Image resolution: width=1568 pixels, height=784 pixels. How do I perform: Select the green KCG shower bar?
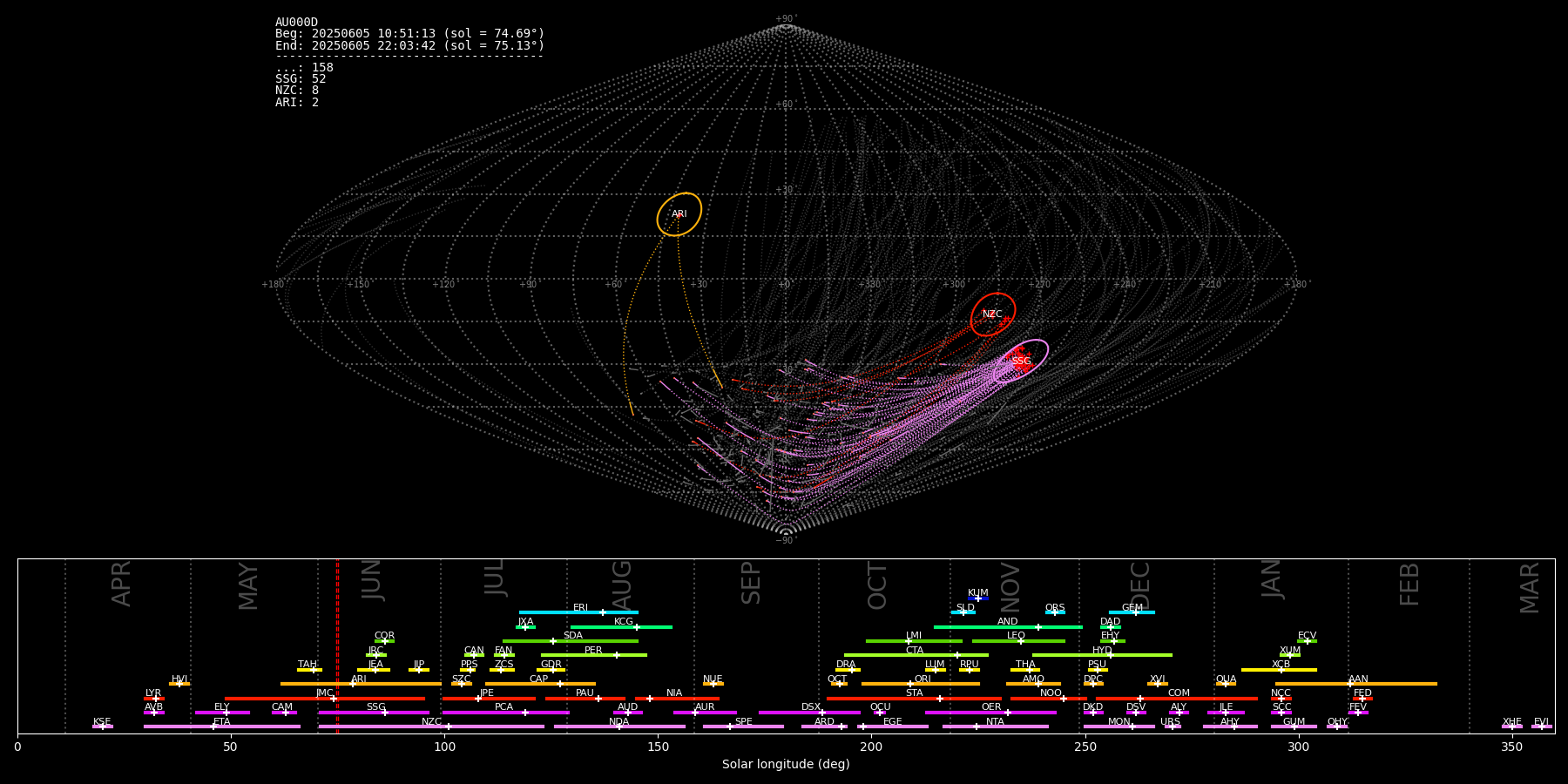pyautogui.click(x=621, y=626)
